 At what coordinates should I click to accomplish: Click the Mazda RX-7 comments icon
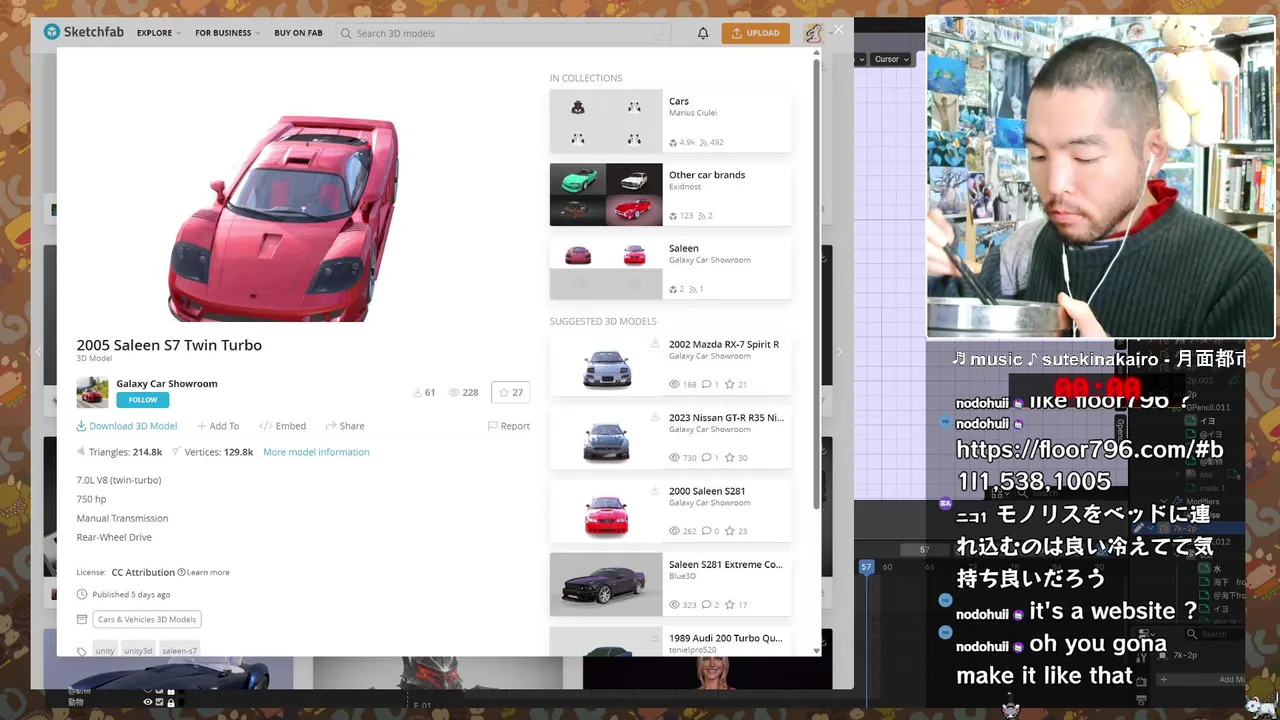tap(706, 384)
